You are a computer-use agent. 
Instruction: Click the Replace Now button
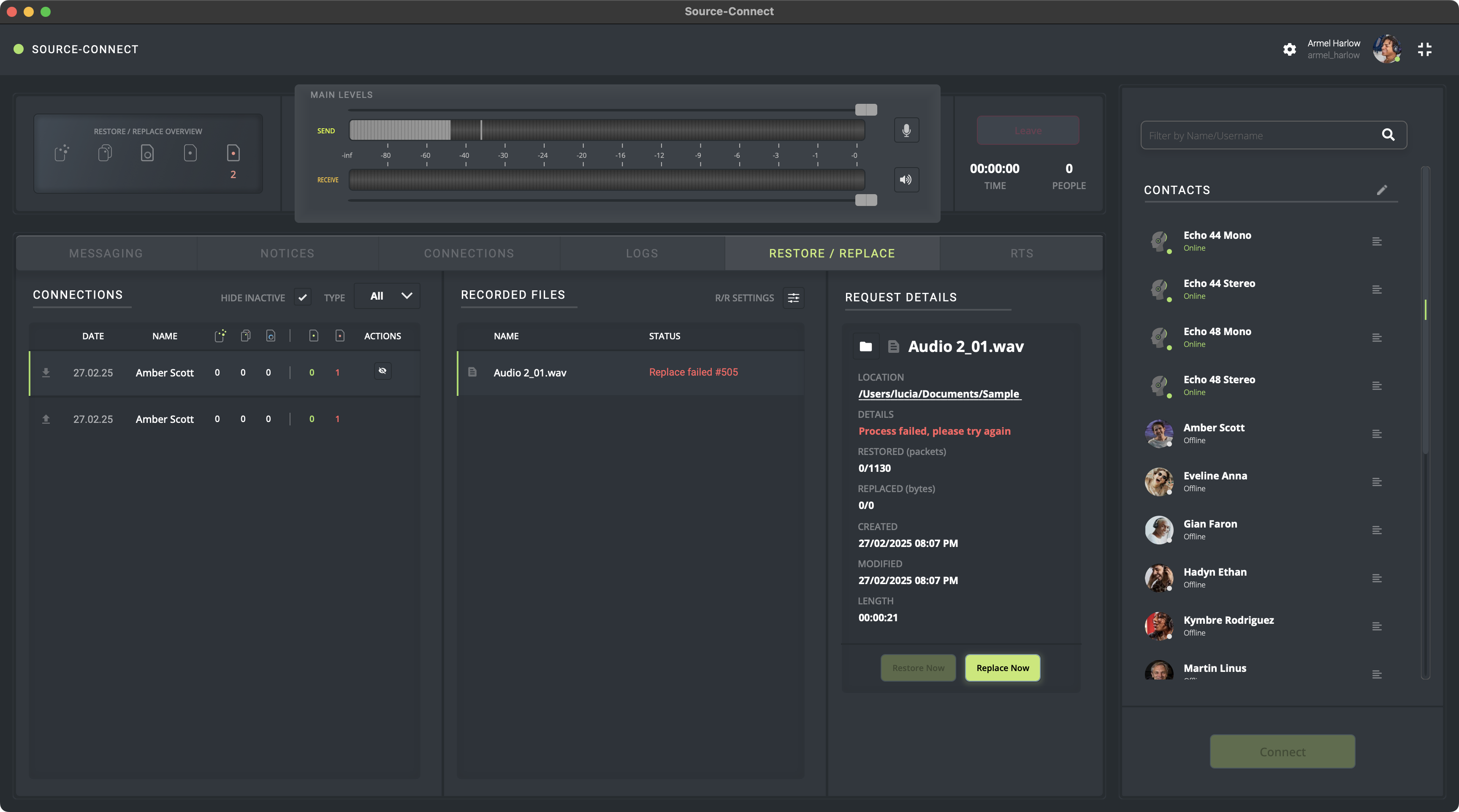[1002, 668]
